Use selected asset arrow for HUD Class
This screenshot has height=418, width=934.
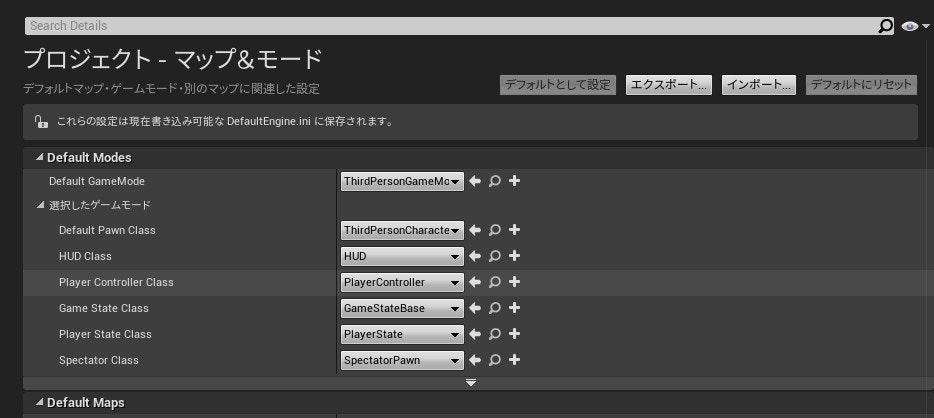point(475,256)
